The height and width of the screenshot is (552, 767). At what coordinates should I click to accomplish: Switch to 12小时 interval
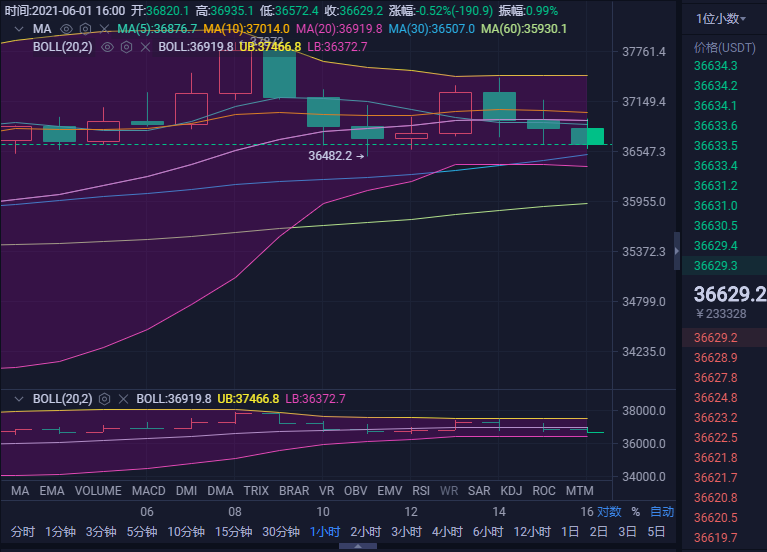532,532
